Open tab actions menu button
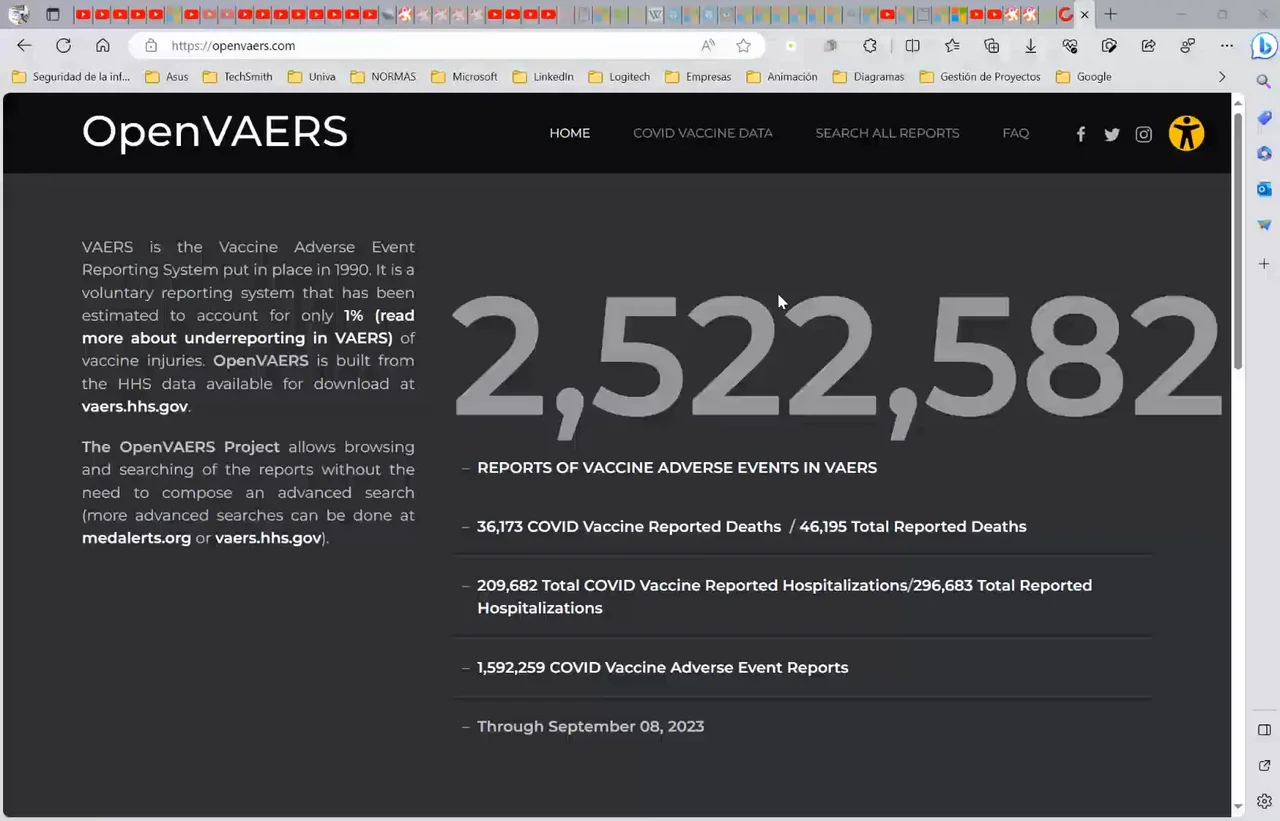Viewport: 1280px width, 821px height. pyautogui.click(x=53, y=14)
